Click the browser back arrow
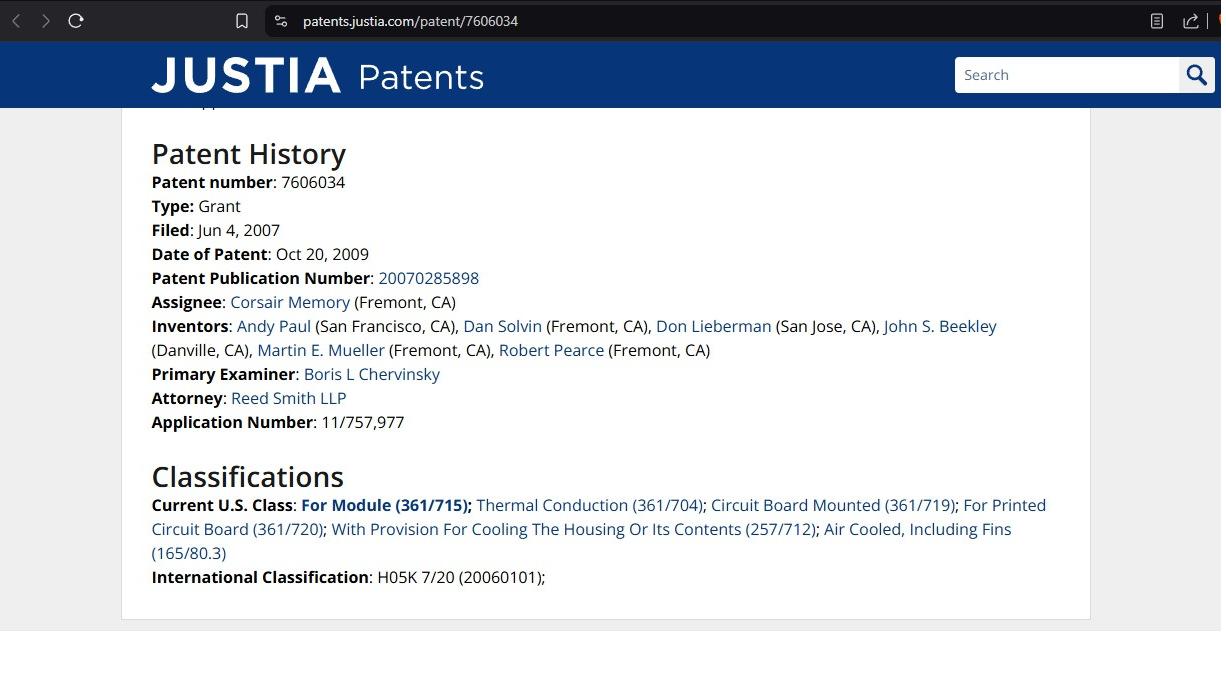This screenshot has width=1226, height=690. (16, 21)
